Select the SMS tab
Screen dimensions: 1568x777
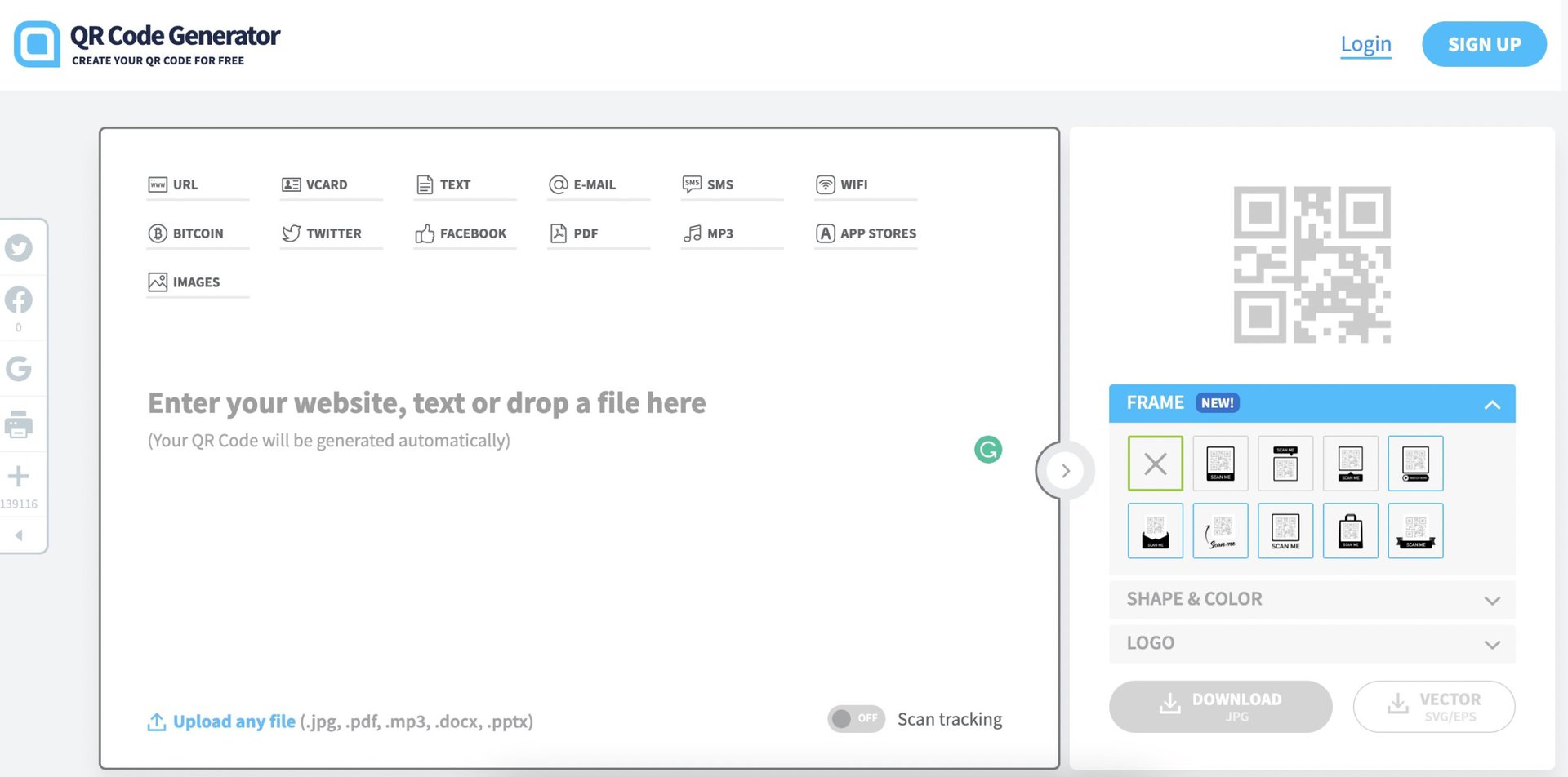coord(732,185)
